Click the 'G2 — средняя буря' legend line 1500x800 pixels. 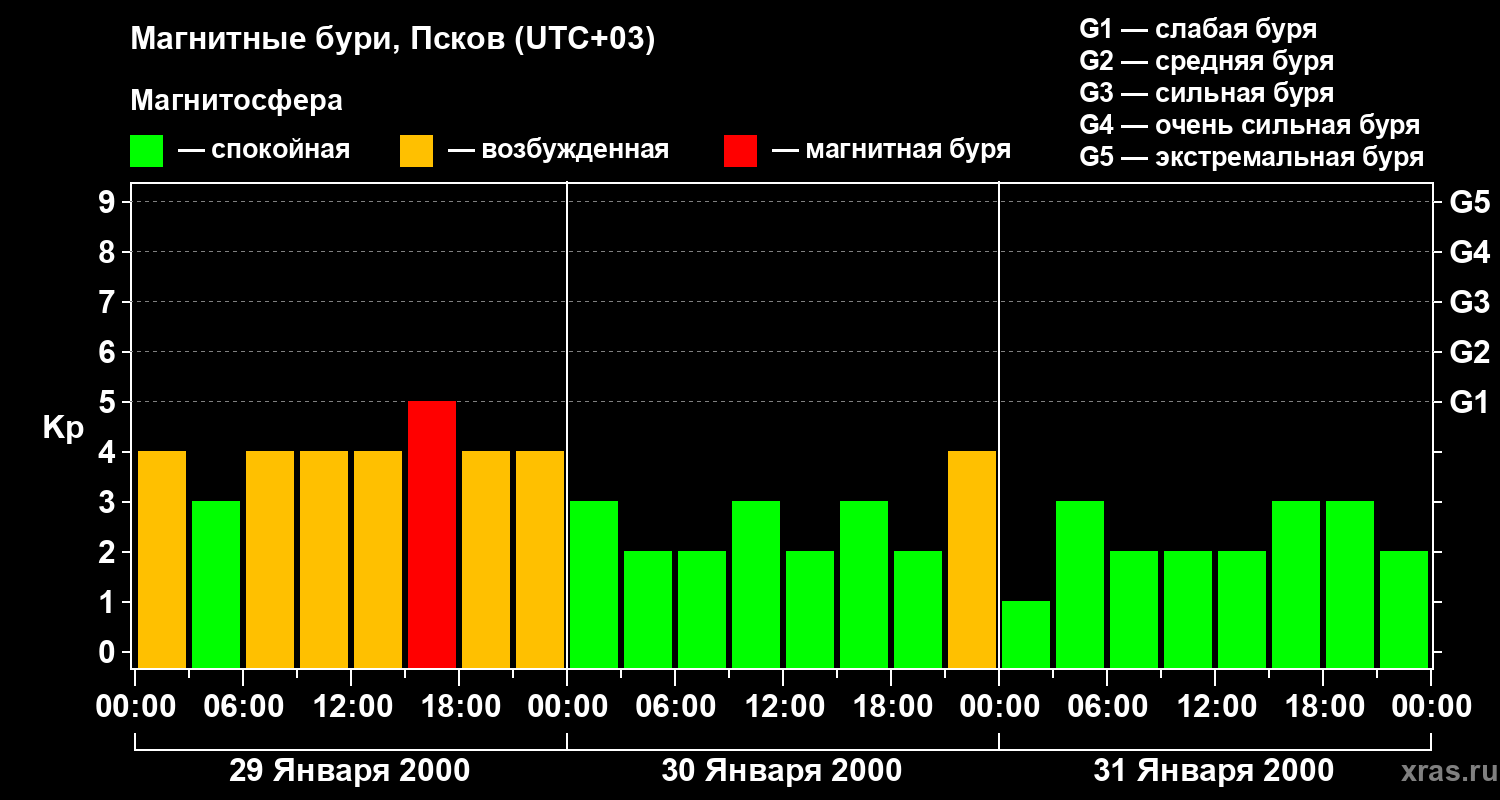pyautogui.click(x=1207, y=62)
